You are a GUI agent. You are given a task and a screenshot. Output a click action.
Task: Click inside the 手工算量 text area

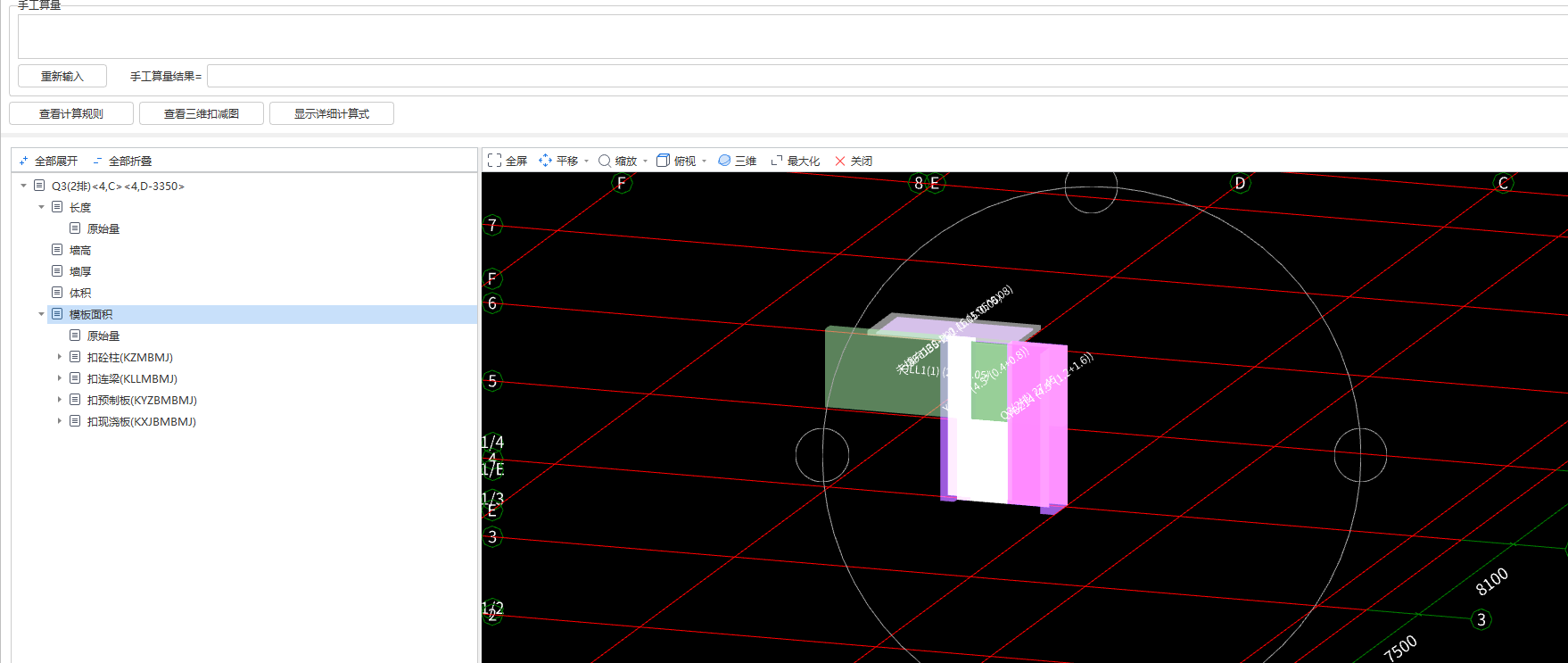coord(792,36)
